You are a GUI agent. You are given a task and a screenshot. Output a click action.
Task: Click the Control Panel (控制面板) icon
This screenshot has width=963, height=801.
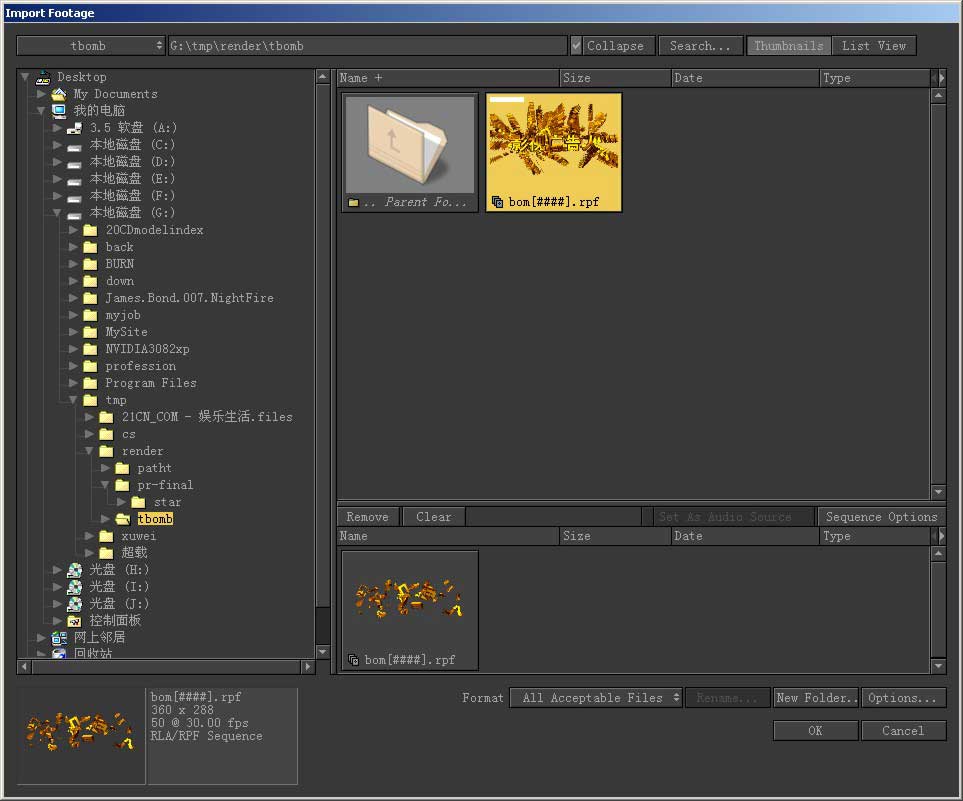point(74,620)
